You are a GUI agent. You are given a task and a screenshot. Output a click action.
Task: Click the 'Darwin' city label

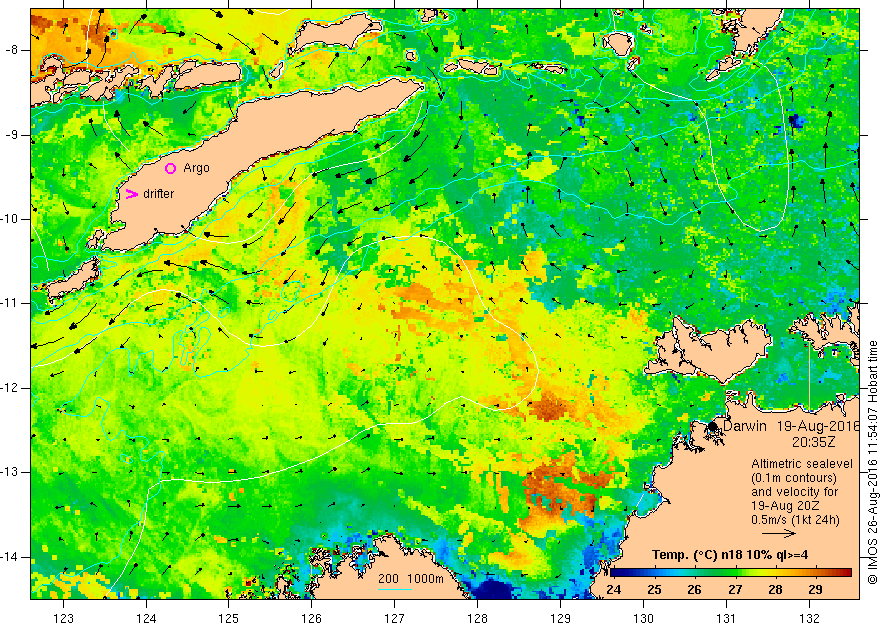[745, 426]
